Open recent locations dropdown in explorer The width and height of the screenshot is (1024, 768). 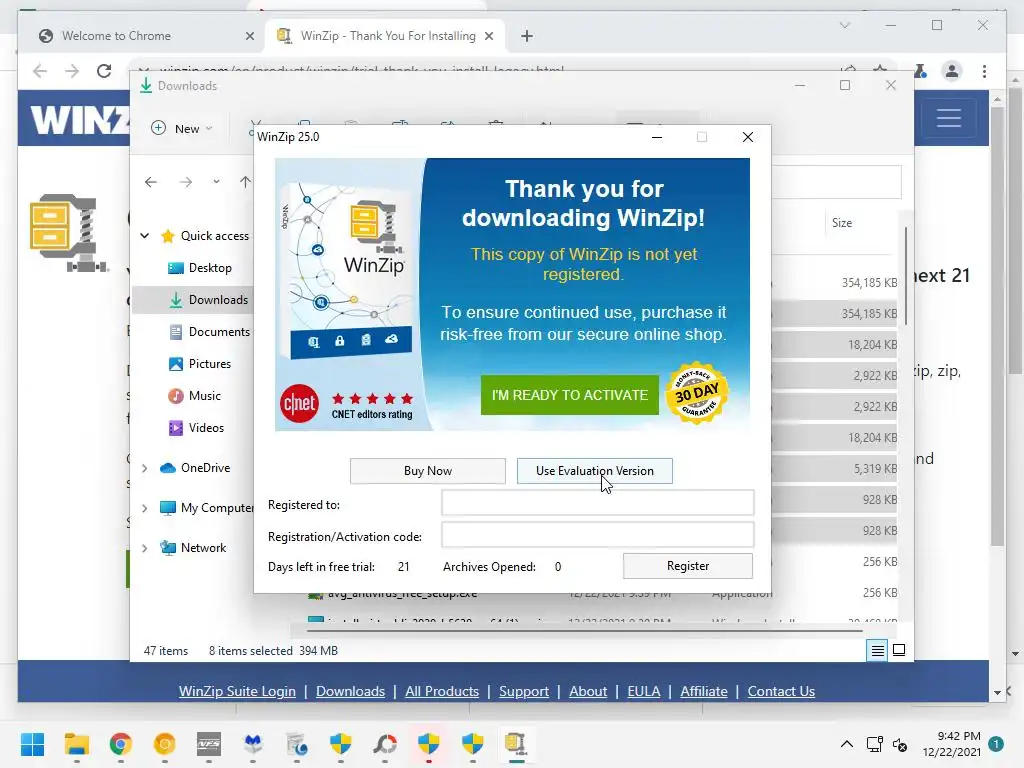coord(216,182)
